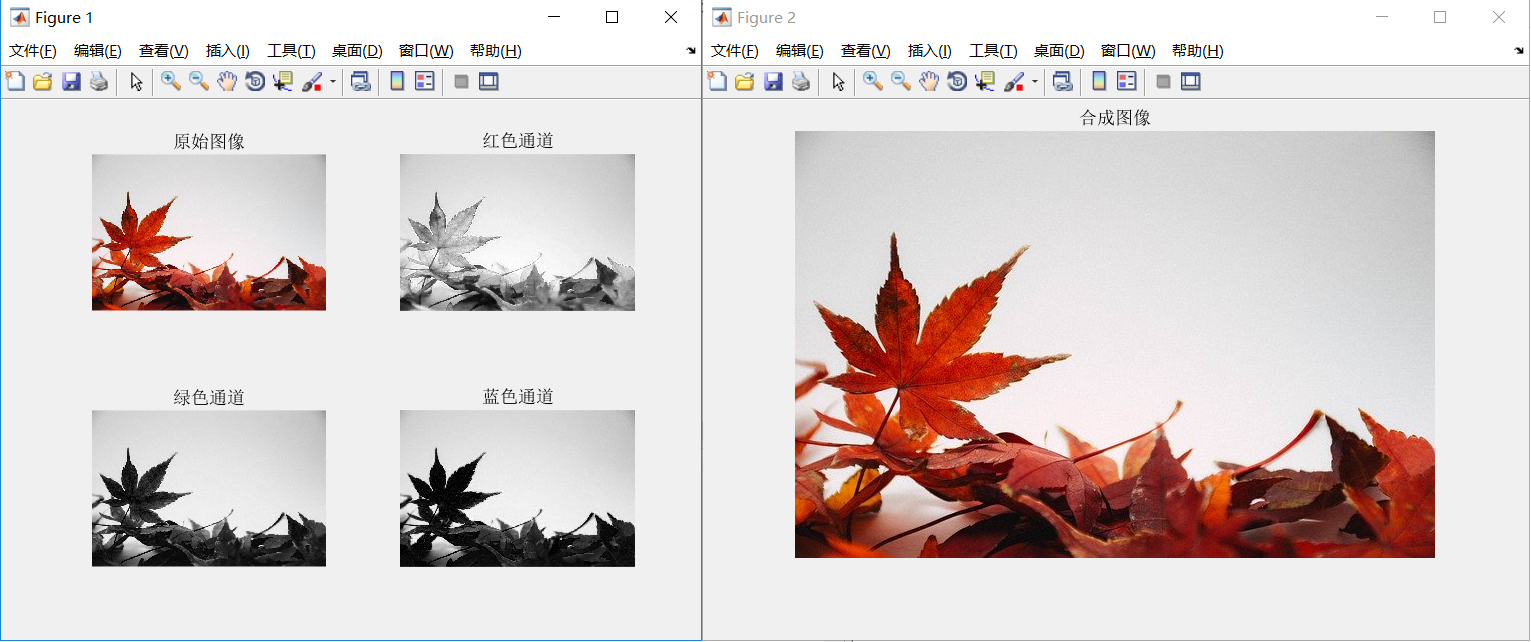Show plot tools and dock Figure 2

pyautogui.click(x=1191, y=82)
